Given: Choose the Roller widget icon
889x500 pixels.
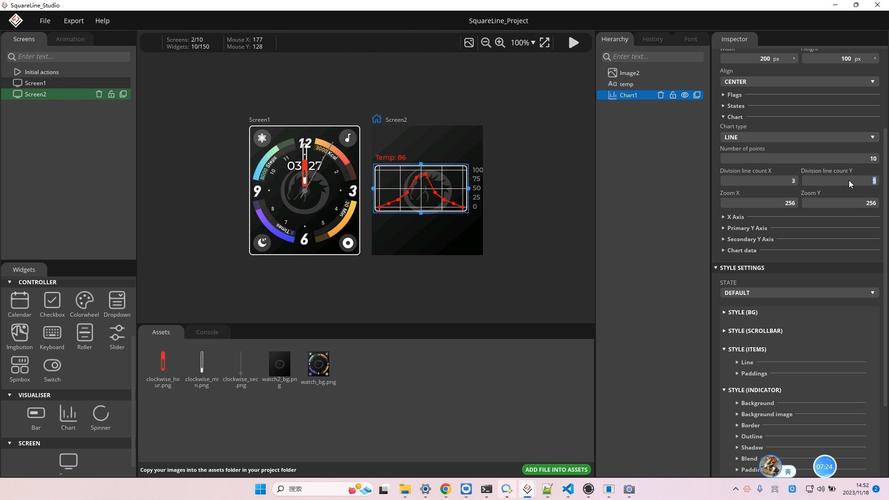Looking at the screenshot, I should click(x=84, y=333).
